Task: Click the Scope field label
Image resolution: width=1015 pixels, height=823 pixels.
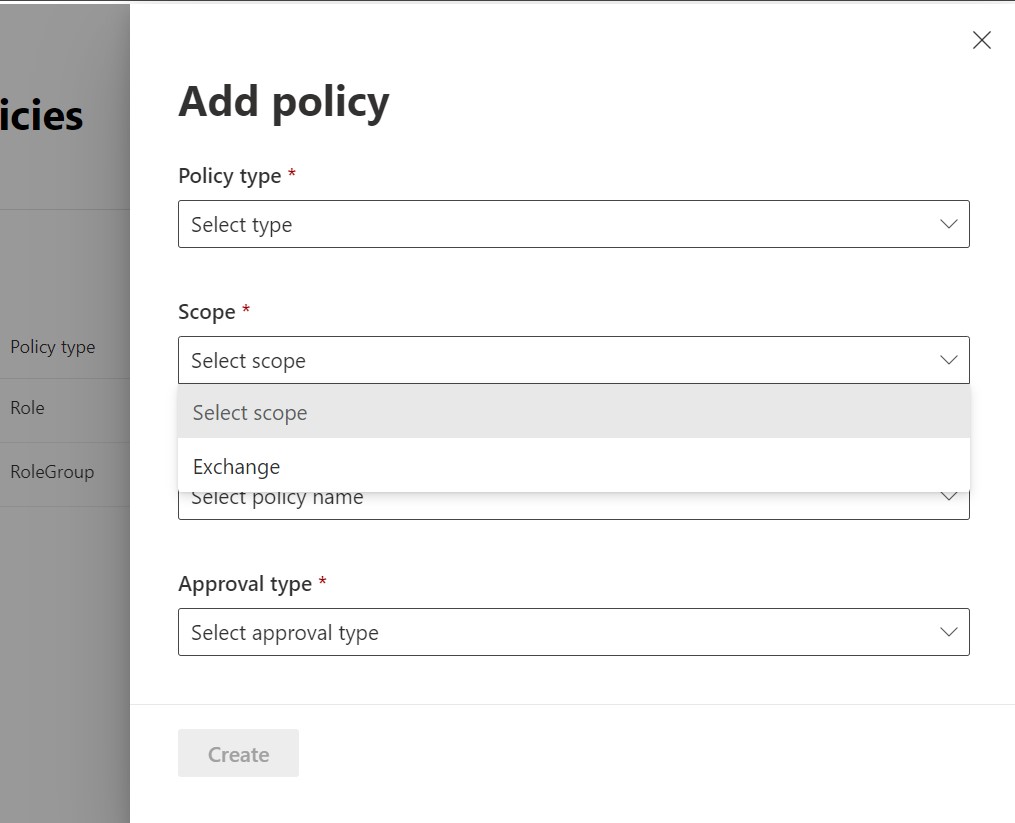Action: [x=207, y=312]
